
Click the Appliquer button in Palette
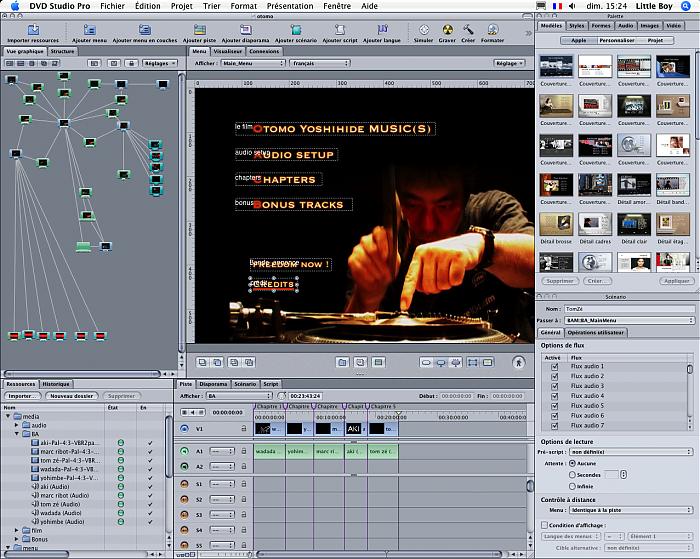pyautogui.click(x=676, y=281)
